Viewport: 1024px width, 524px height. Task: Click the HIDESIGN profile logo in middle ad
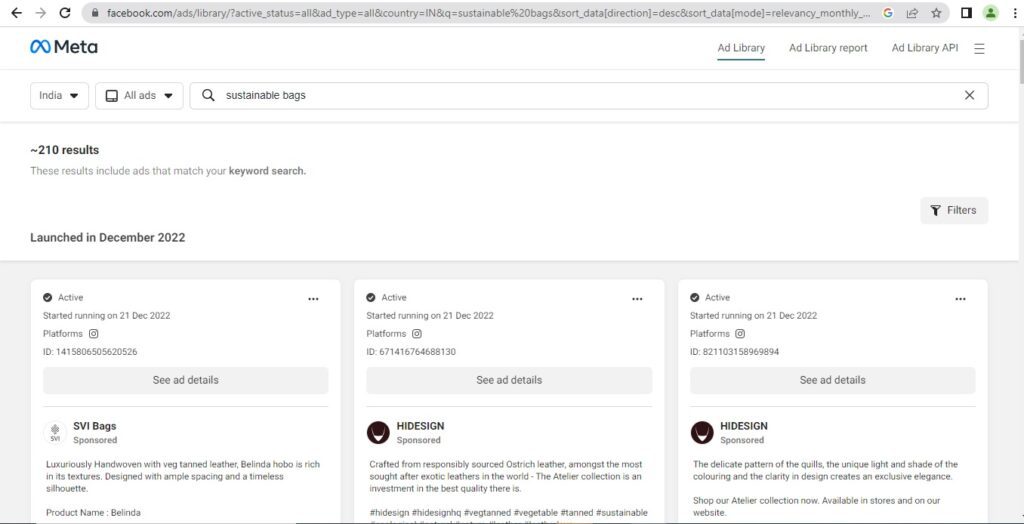pyautogui.click(x=378, y=432)
